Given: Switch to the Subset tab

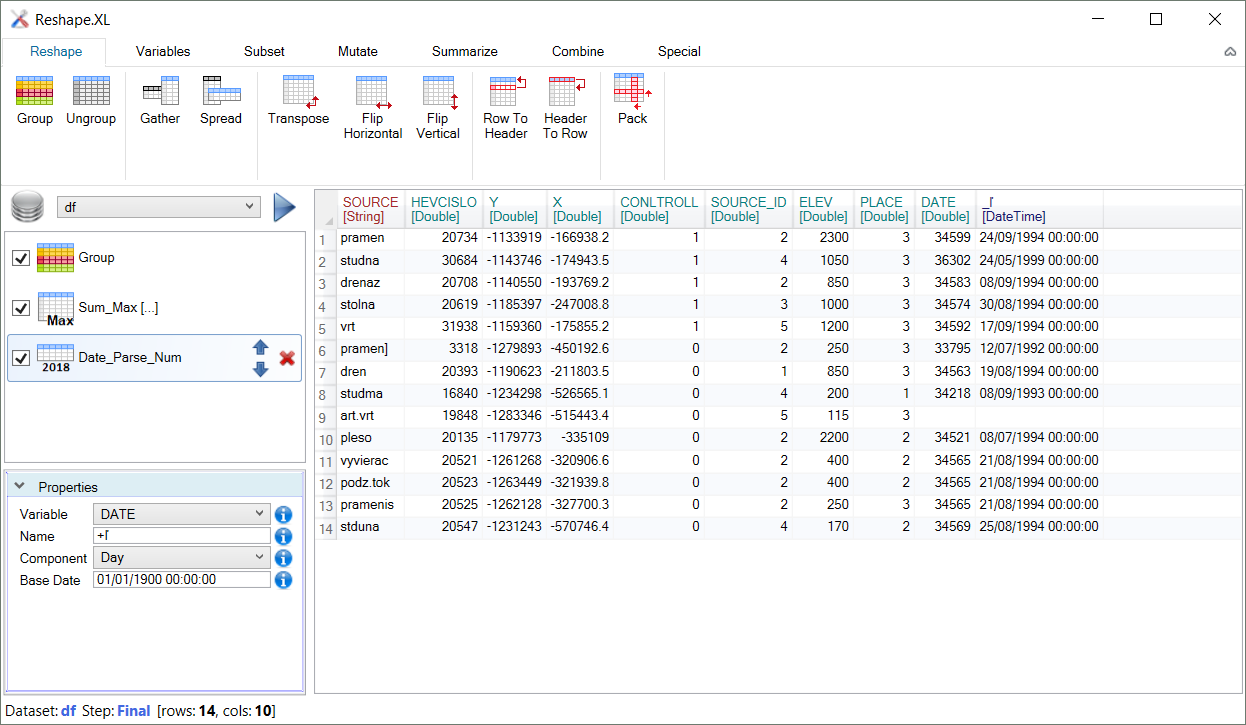Looking at the screenshot, I should coord(264,51).
